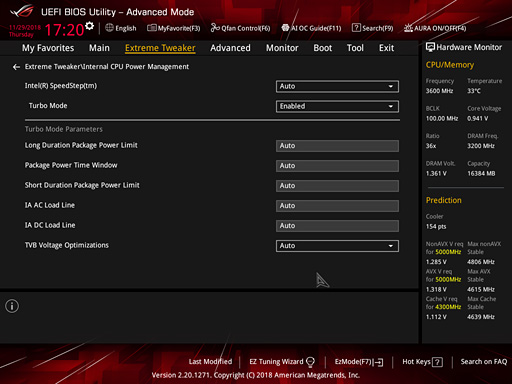Launch Qfan Control(F6) fan icon

[x=215, y=28]
